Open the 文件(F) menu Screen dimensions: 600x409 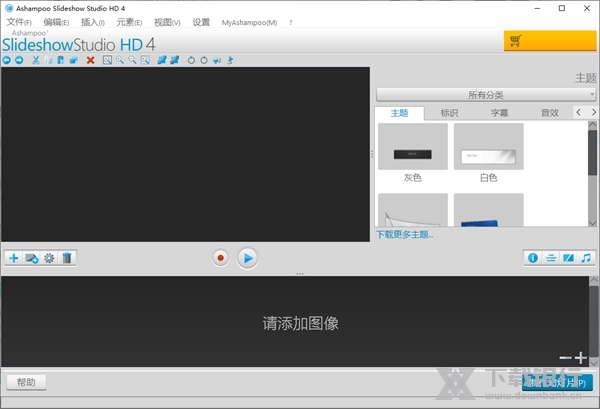click(19, 22)
